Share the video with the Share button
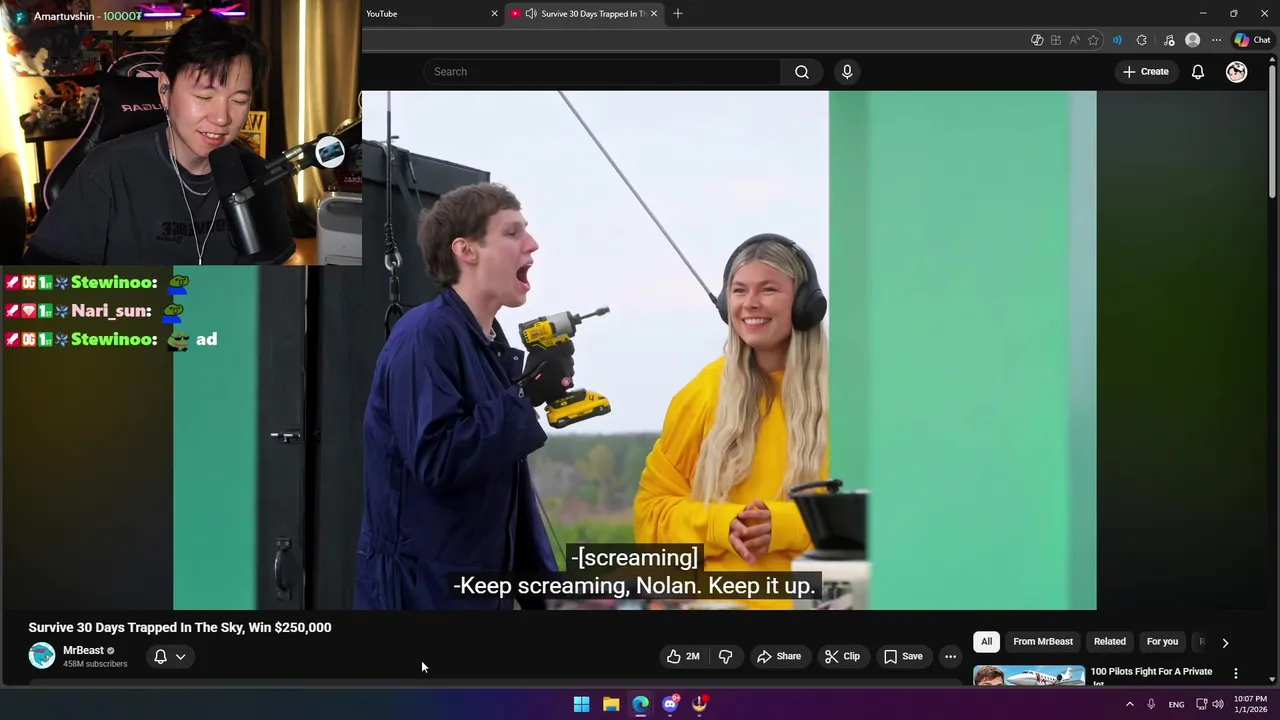Screen dimensions: 1280x720 point(779,656)
